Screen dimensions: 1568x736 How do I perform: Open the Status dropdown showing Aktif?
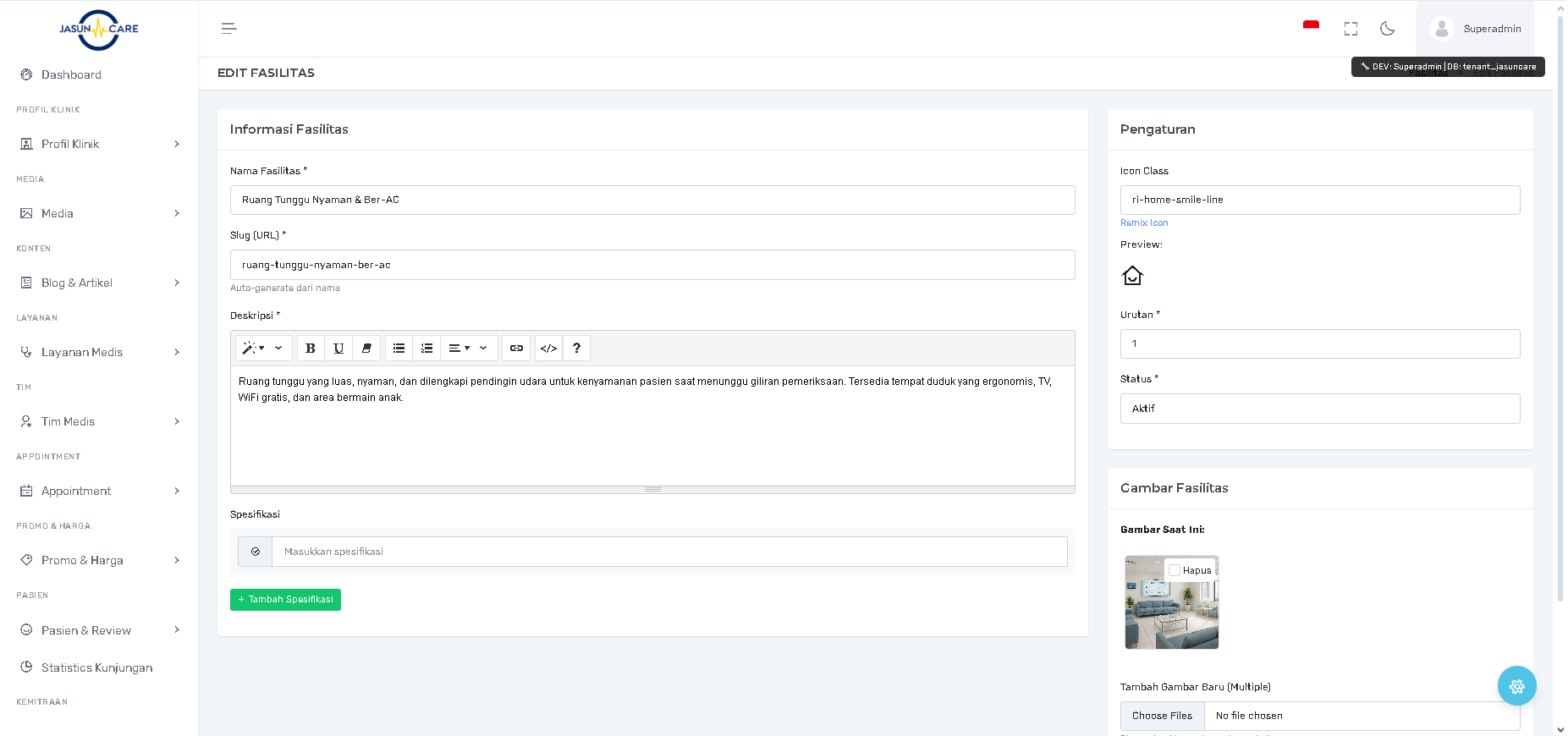(x=1319, y=409)
